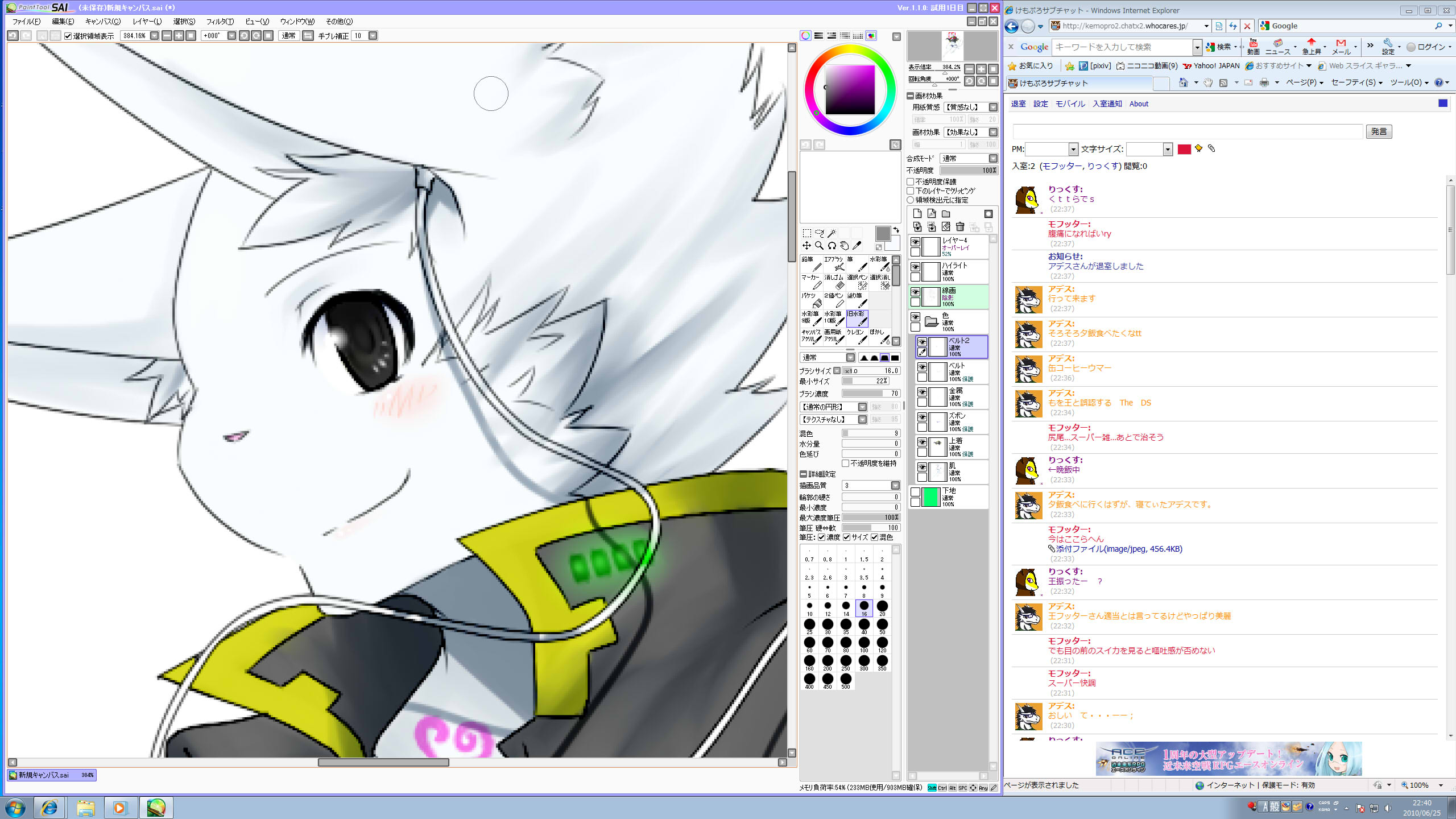Select the hand pan tool

(844, 246)
